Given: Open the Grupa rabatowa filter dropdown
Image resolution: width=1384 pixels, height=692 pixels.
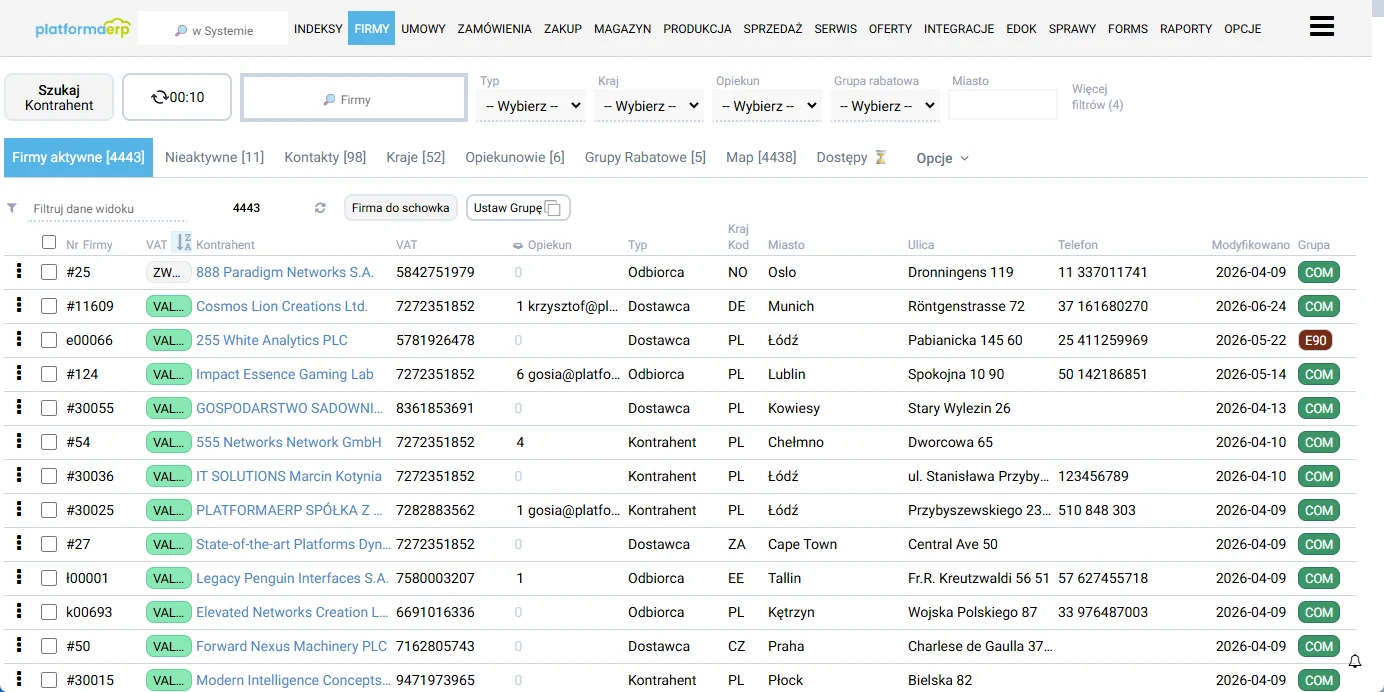Looking at the screenshot, I should 885,105.
